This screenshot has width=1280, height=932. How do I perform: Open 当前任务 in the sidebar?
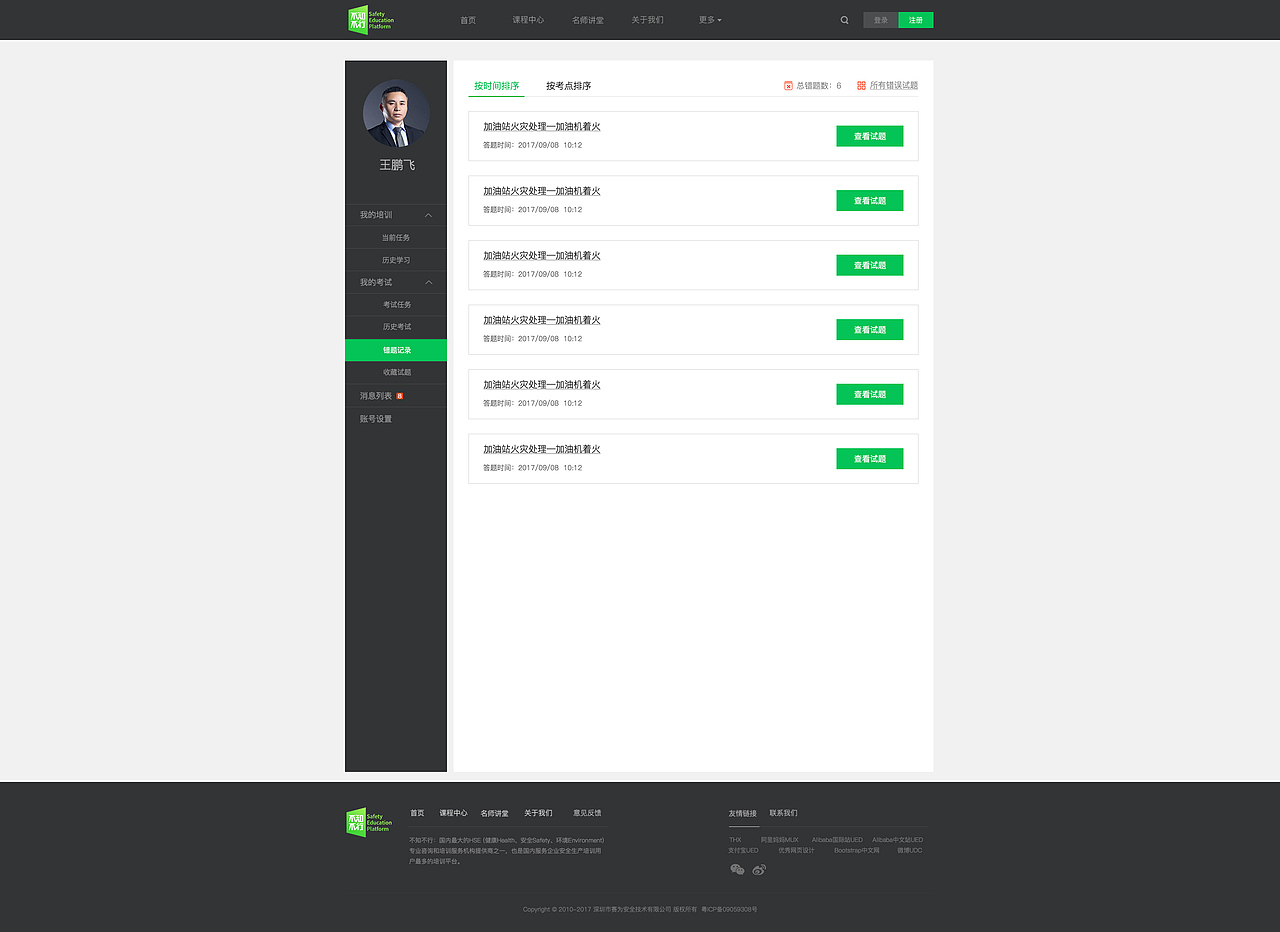(x=396, y=238)
